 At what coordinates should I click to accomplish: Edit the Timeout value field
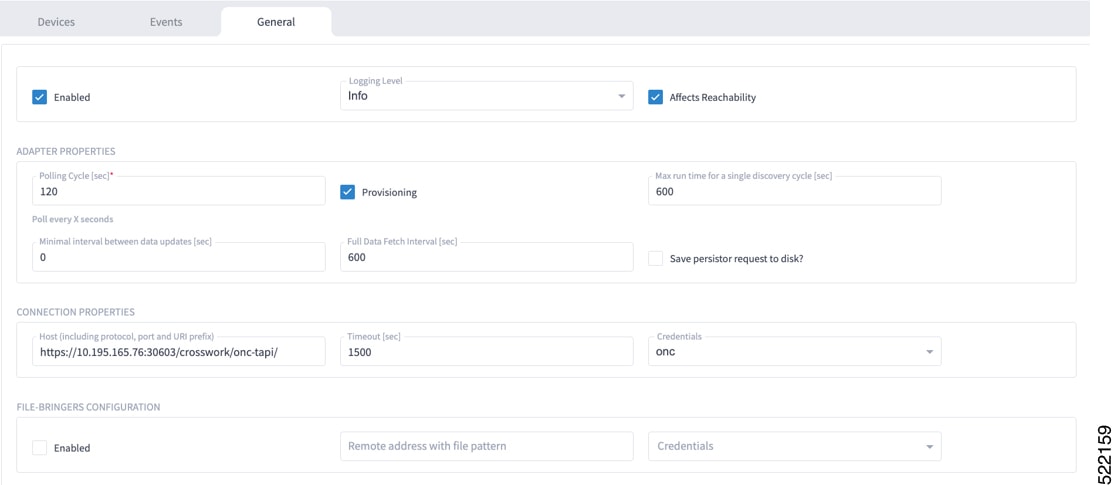486,351
